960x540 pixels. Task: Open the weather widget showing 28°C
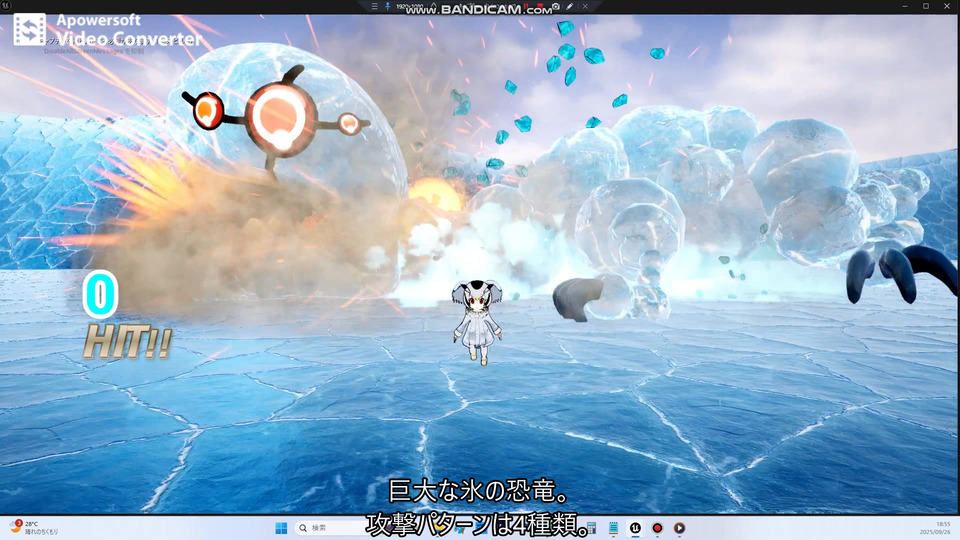pos(34,528)
